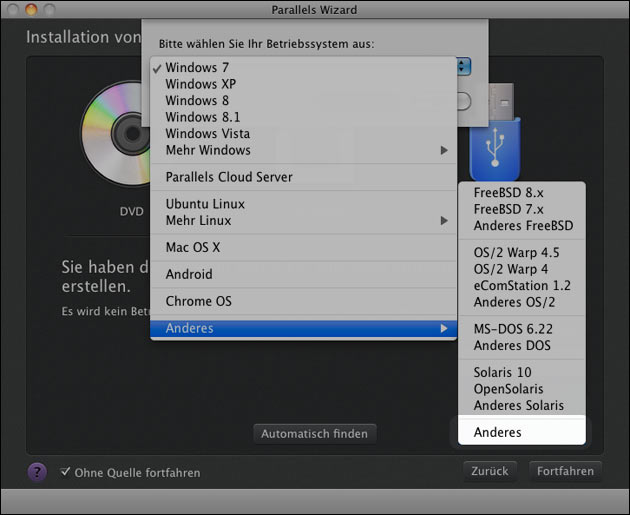Select FreeBSD 7.x
The image size is (630, 515).
522,209
